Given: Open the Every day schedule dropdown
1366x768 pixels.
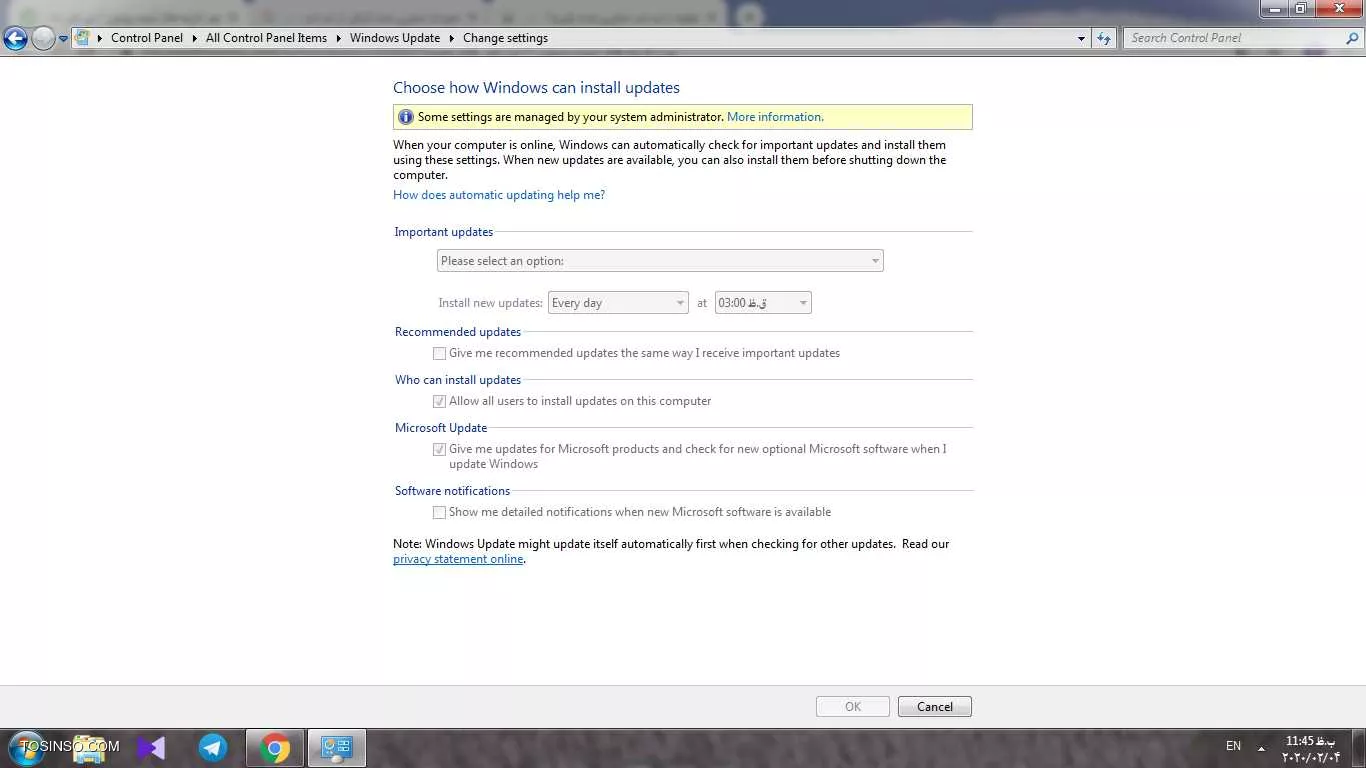Looking at the screenshot, I should tap(618, 303).
